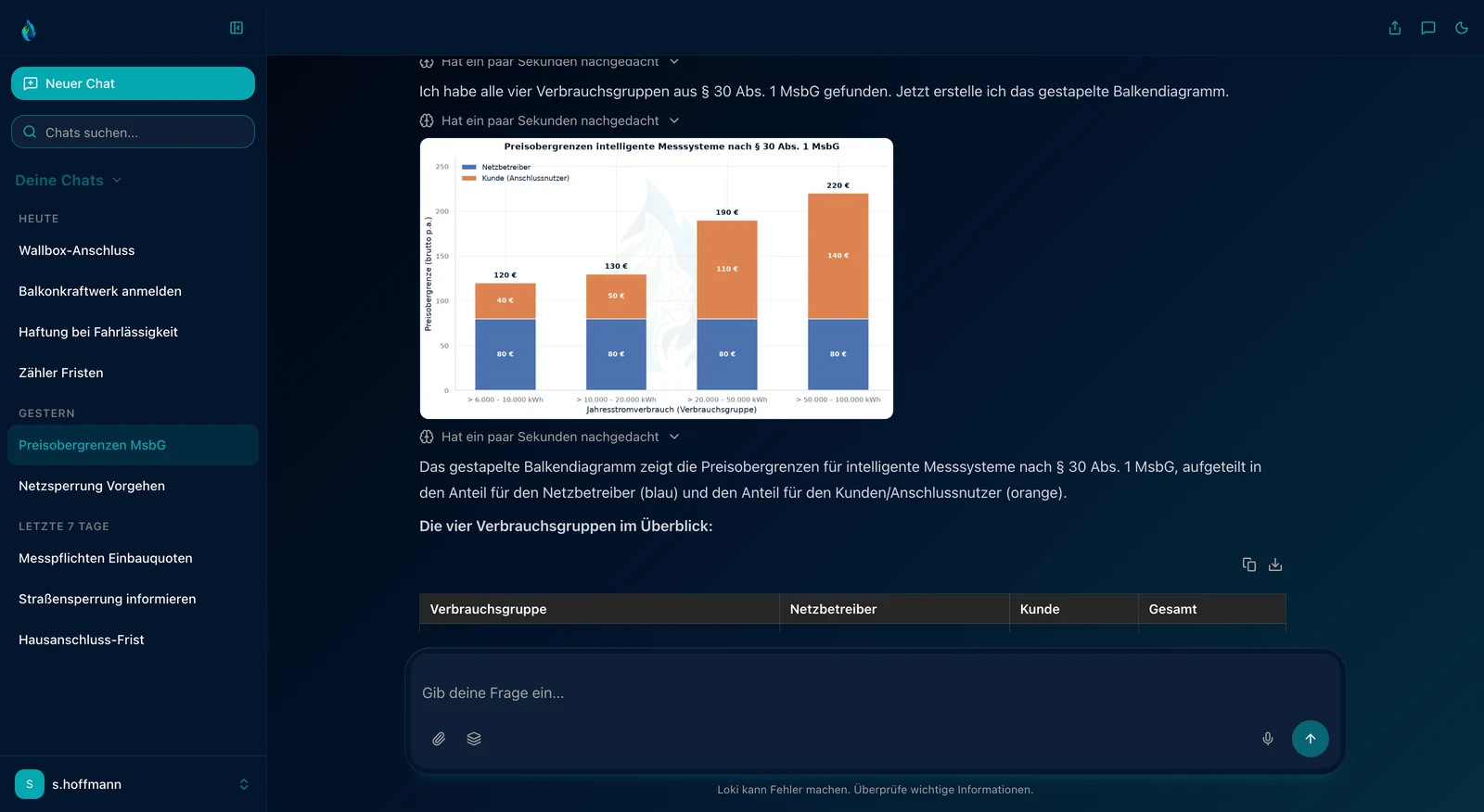Focus the Chats suchen search field

click(133, 132)
